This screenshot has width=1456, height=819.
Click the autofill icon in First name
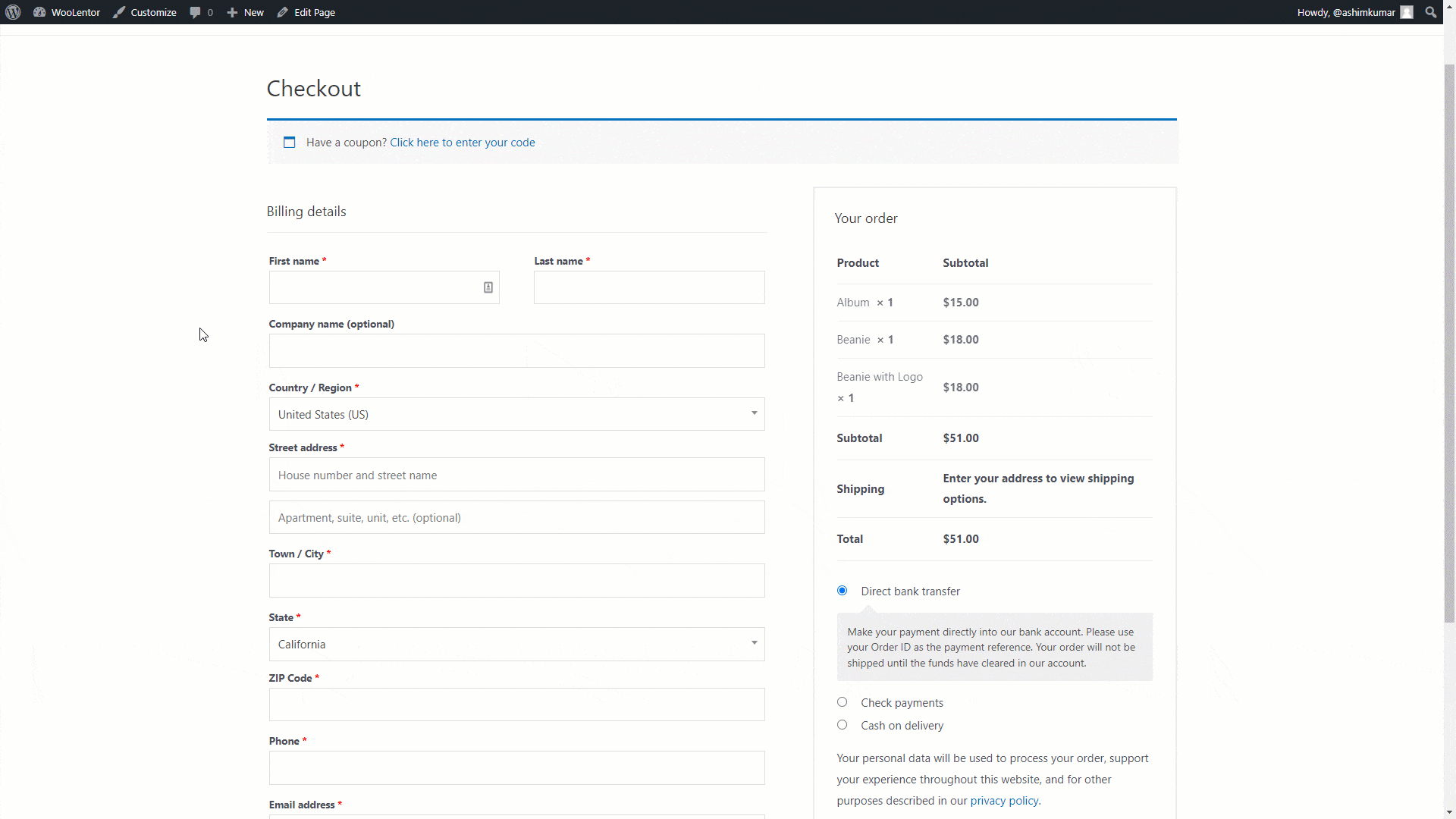coord(488,287)
